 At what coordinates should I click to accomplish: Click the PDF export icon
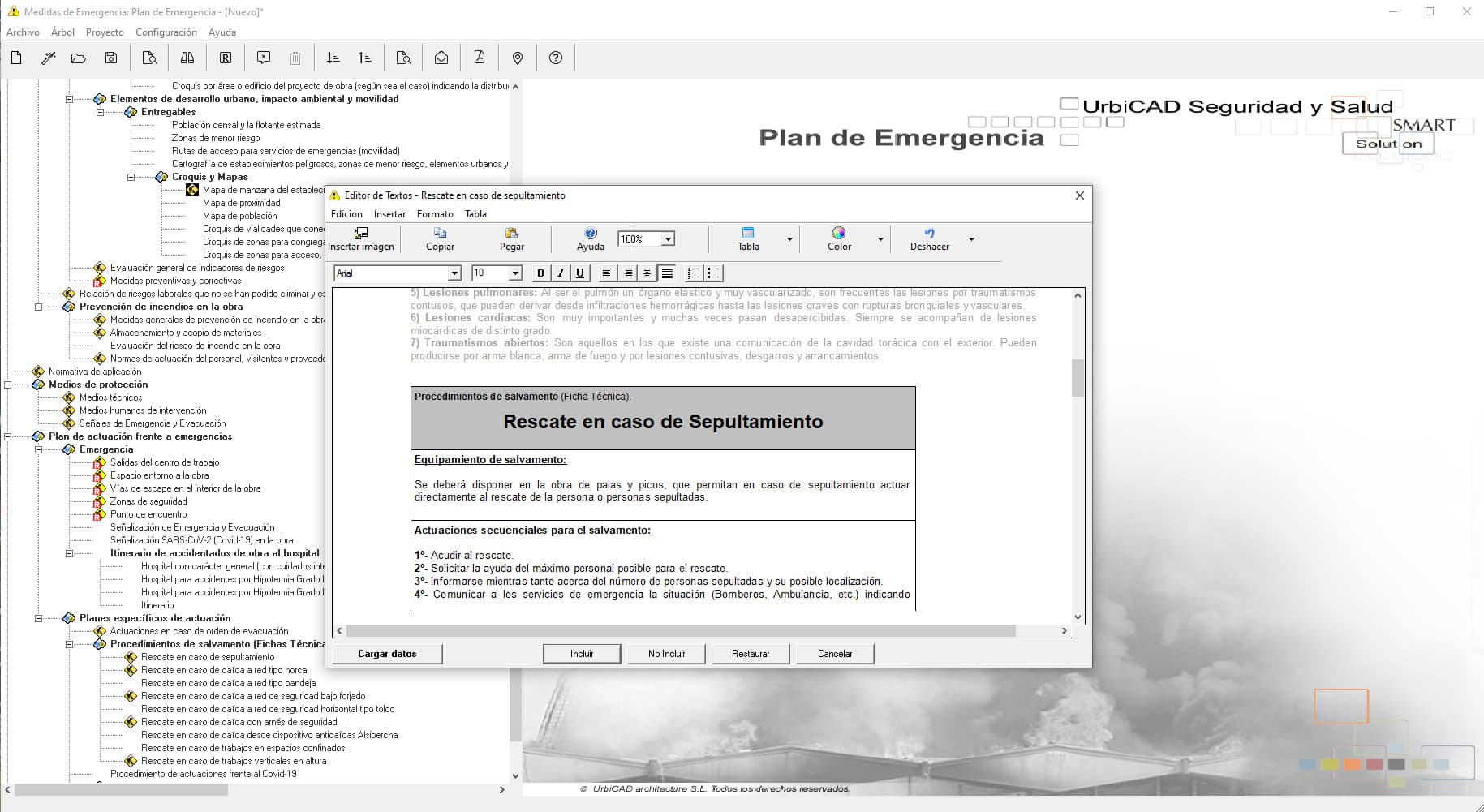pyautogui.click(x=480, y=58)
